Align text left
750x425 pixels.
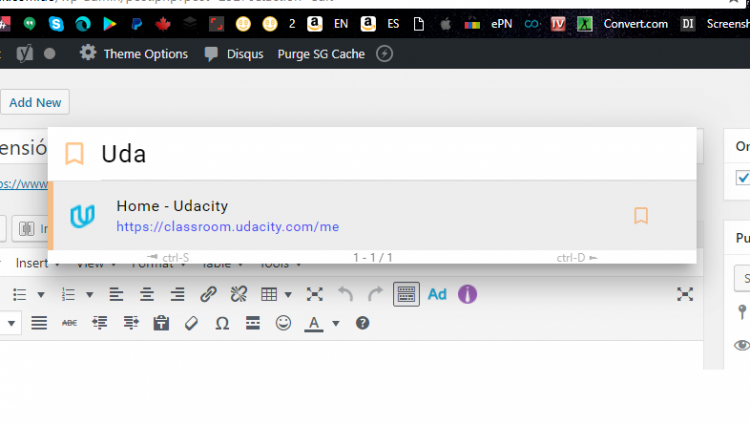116,294
